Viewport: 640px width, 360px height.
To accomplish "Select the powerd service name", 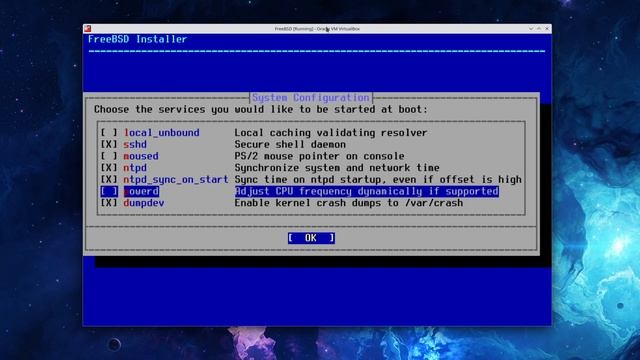I will click(x=141, y=191).
